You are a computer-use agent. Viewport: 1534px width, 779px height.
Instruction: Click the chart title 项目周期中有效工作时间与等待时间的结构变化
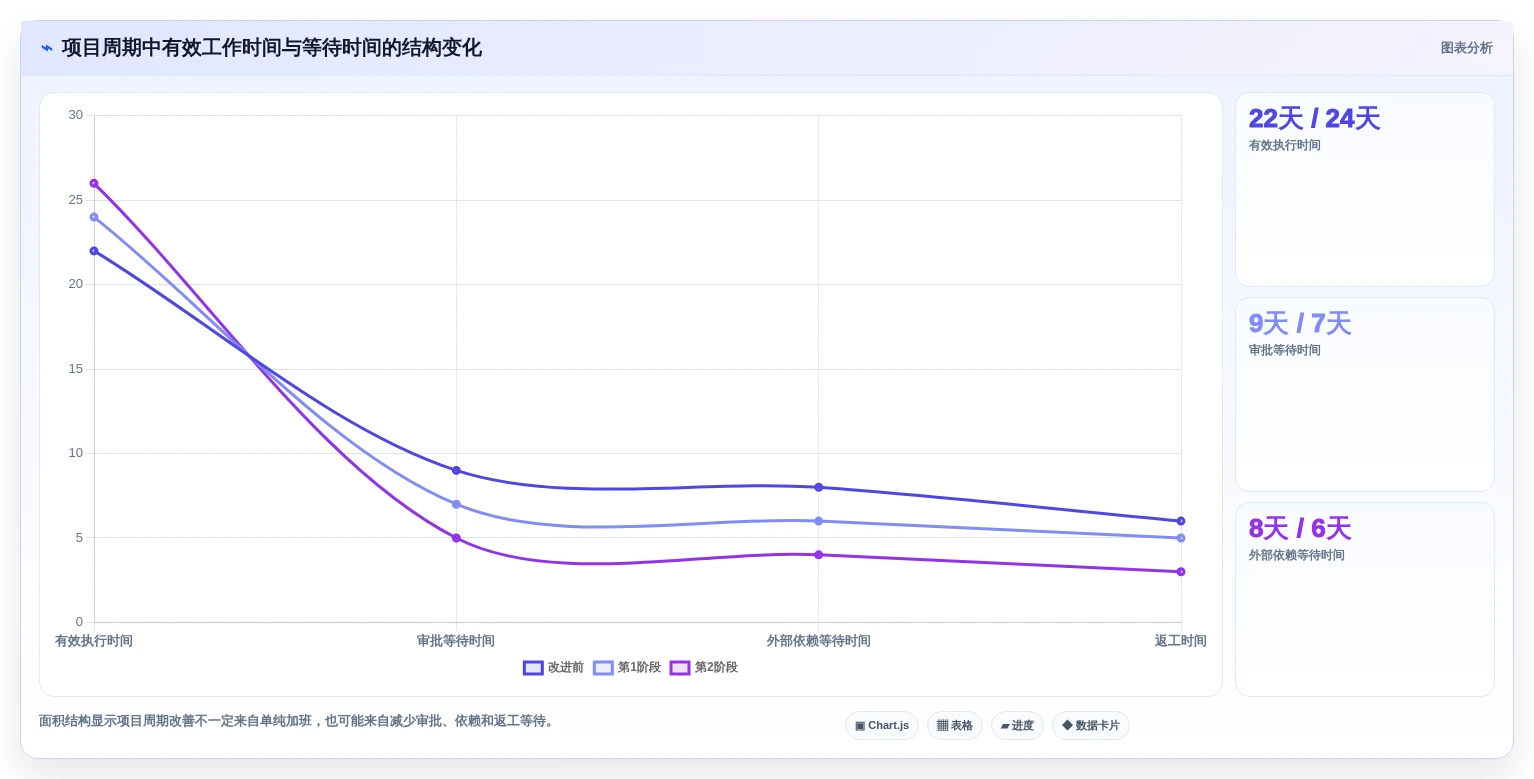(272, 48)
